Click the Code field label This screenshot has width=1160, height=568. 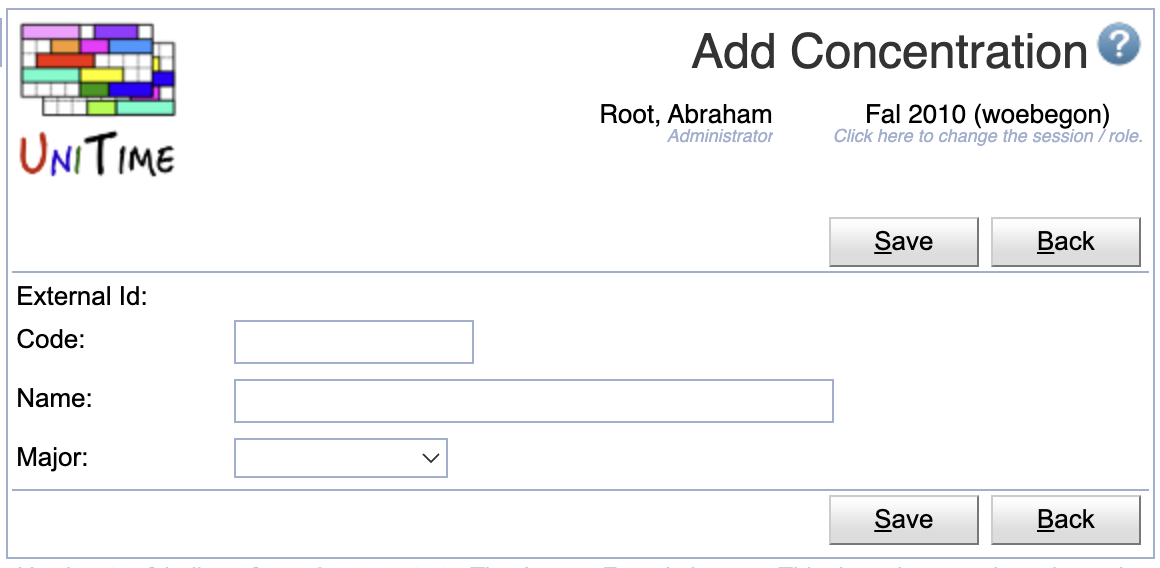[x=51, y=339]
